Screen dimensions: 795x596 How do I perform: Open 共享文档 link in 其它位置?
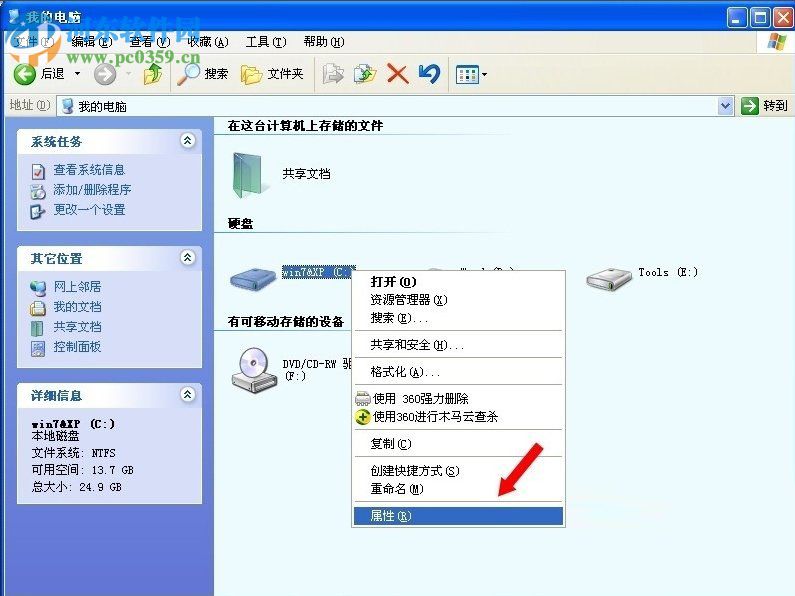(x=78, y=327)
